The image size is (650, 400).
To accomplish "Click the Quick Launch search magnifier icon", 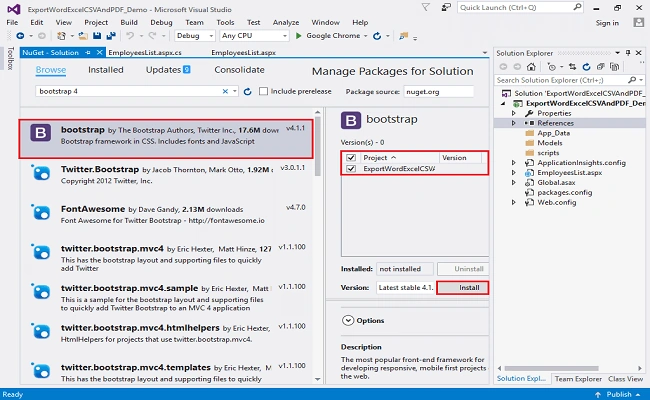I will (x=577, y=7).
